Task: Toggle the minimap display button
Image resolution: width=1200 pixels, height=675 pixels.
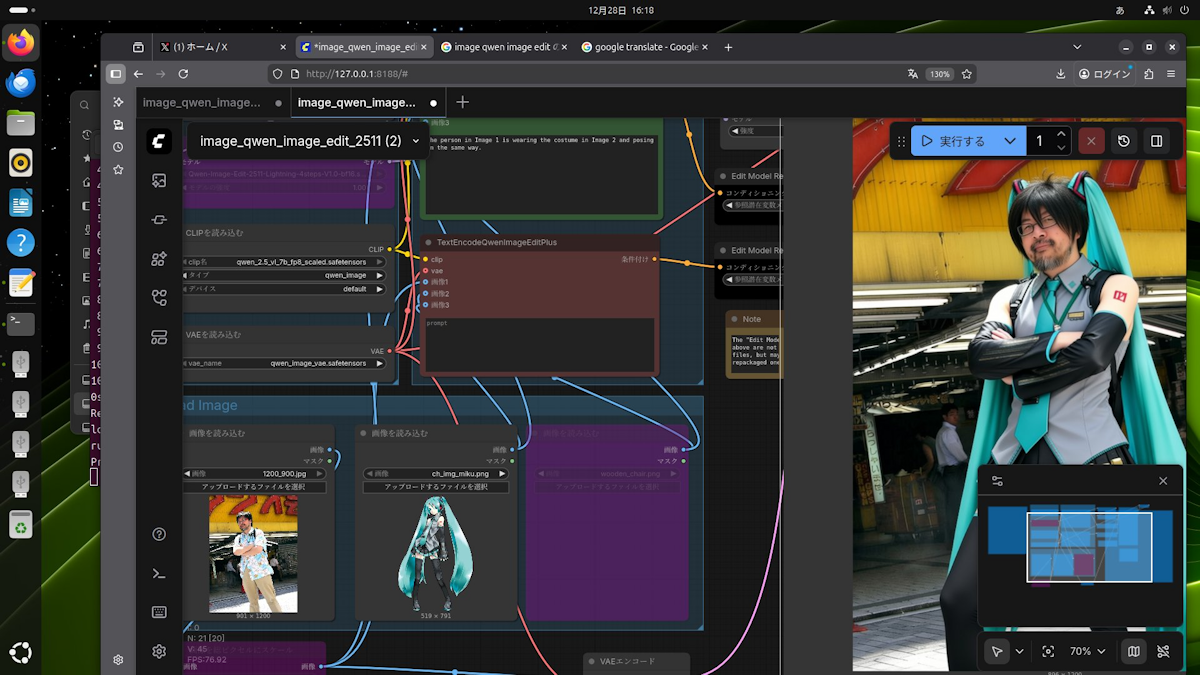Action: pyautogui.click(x=1133, y=651)
